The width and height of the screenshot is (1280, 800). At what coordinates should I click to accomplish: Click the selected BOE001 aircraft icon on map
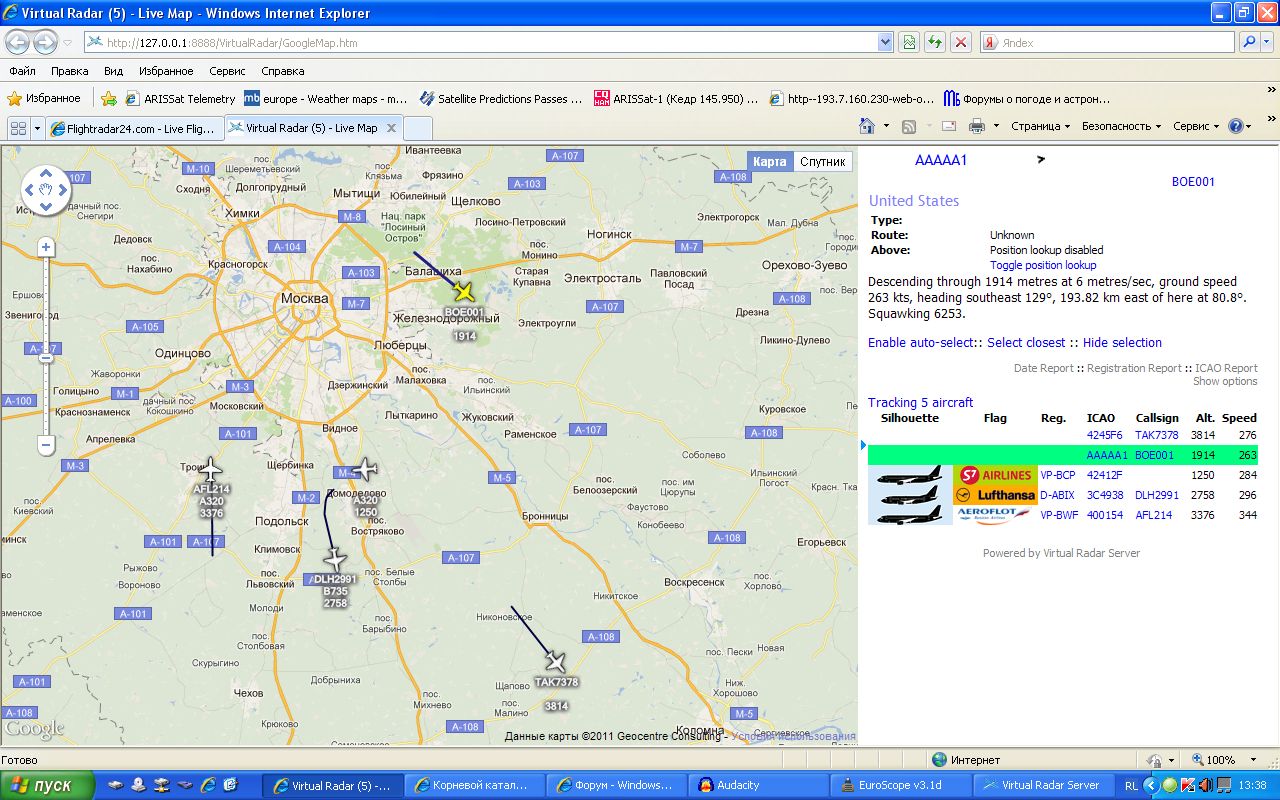point(463,291)
